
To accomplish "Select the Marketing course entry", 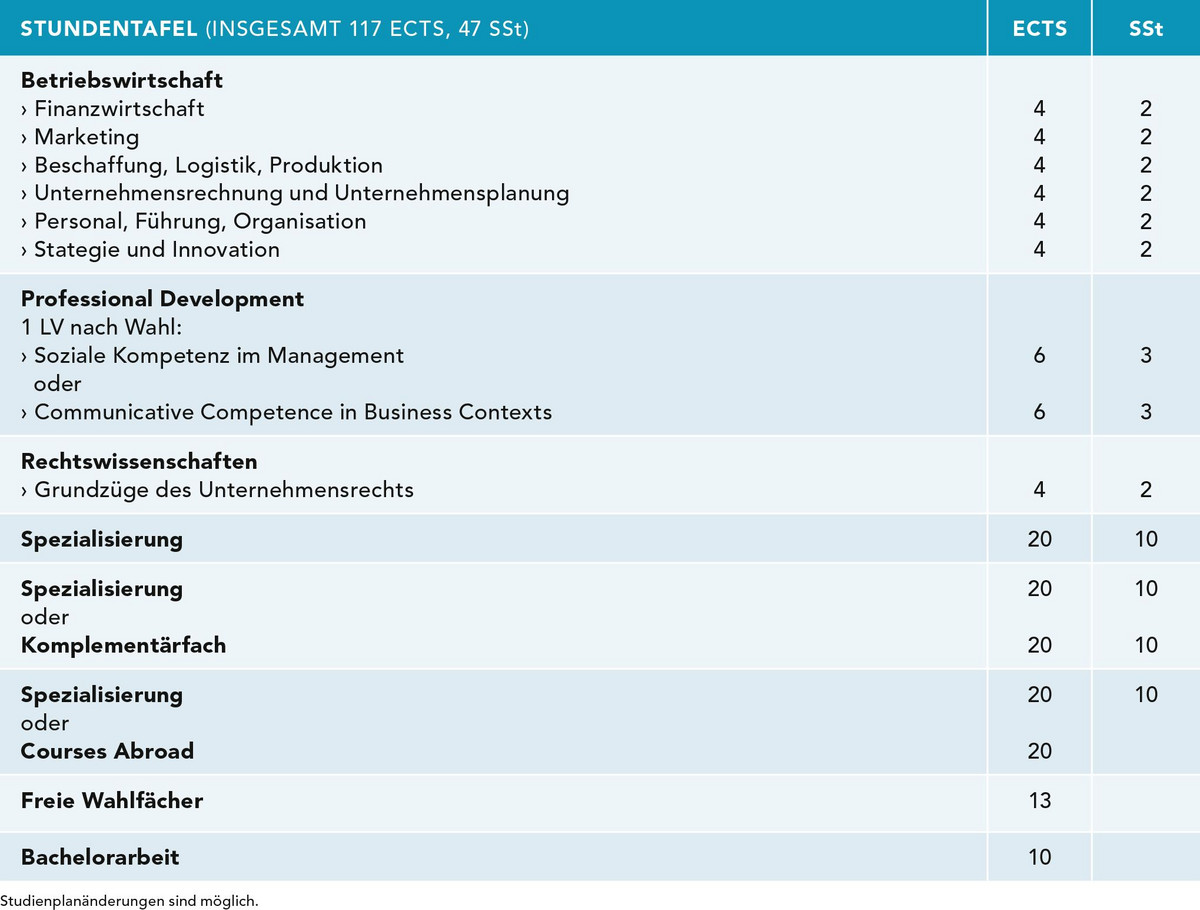I will 86,136.
